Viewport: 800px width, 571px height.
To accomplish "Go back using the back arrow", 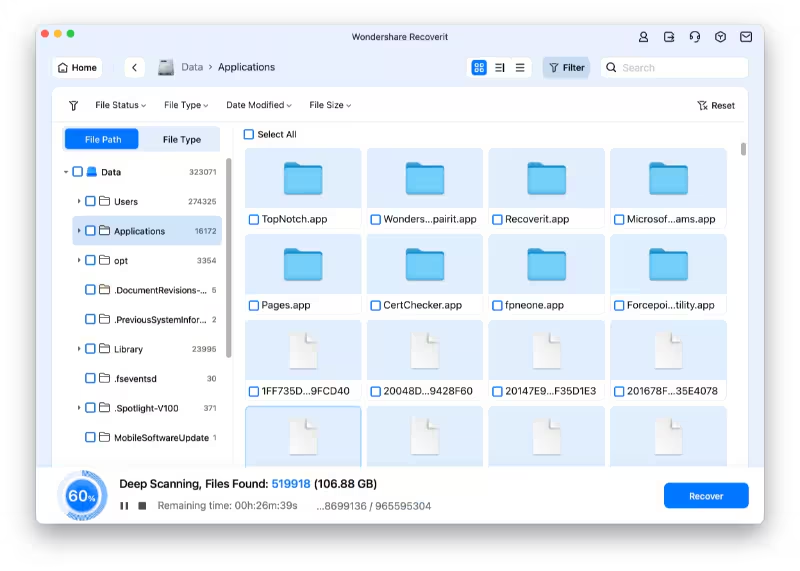I will pos(135,68).
